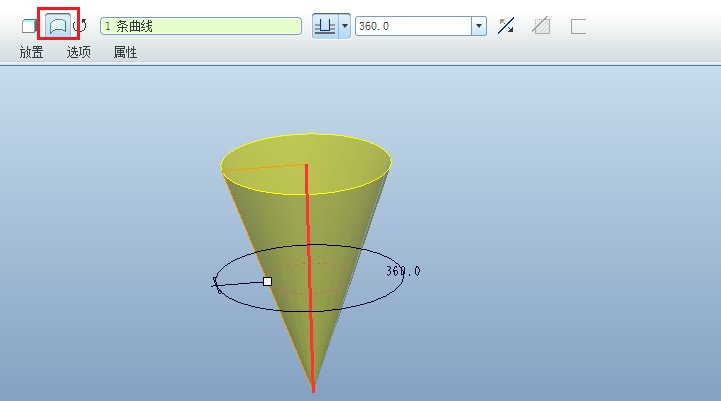
Task: Open the 放置 placement tab
Action: pos(31,52)
